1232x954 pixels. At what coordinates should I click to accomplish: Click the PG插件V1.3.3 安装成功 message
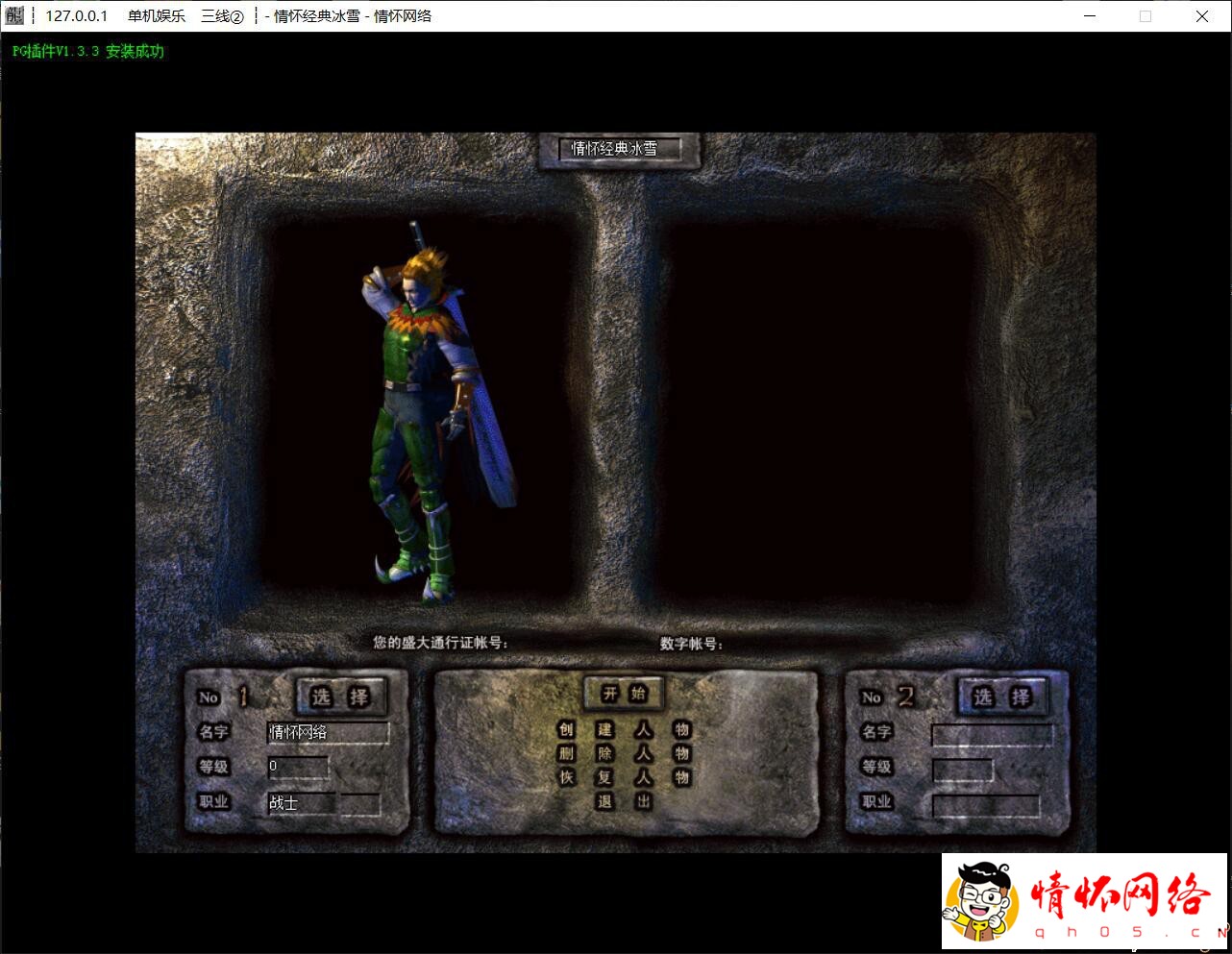[88, 51]
